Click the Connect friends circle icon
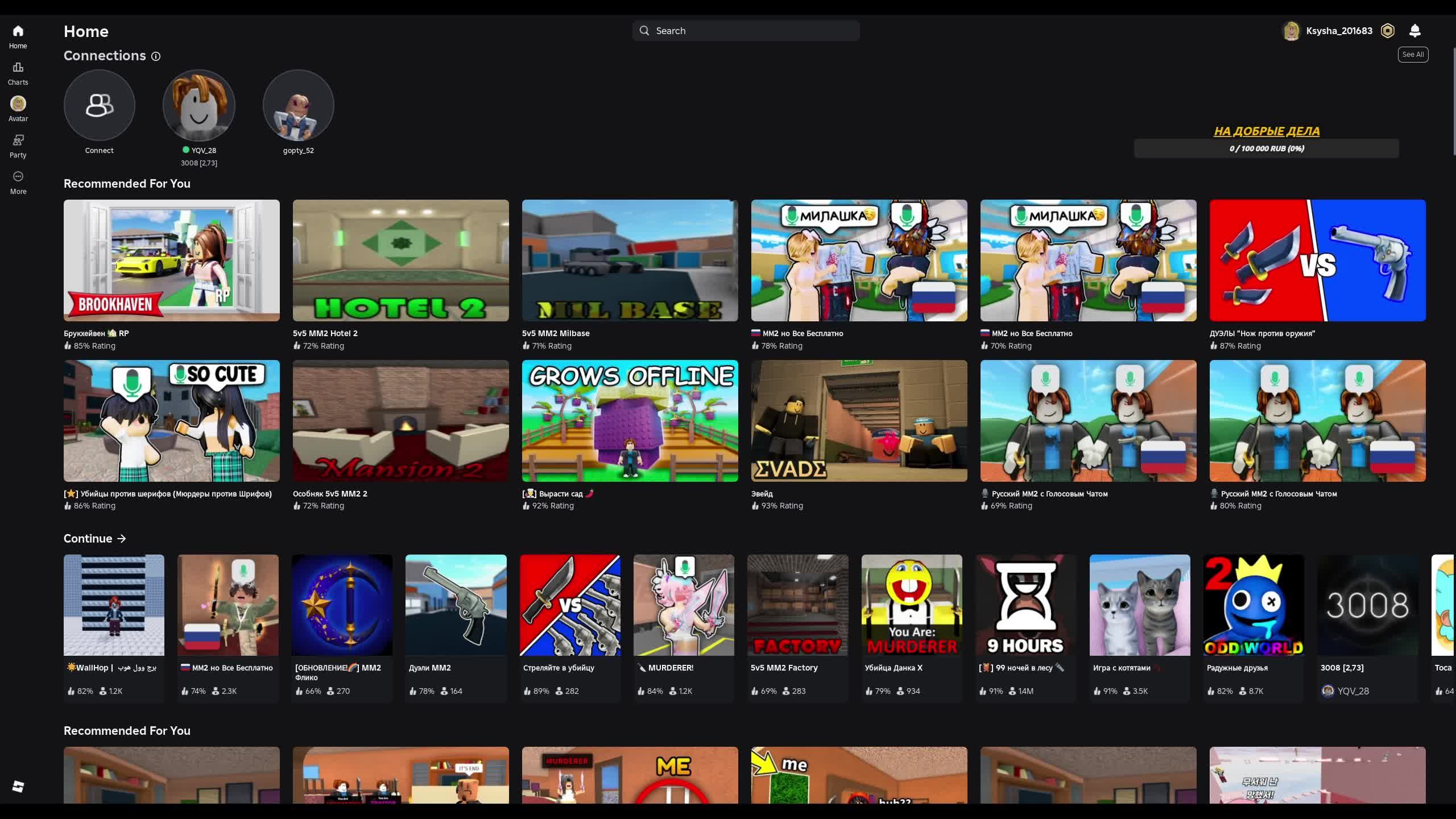The image size is (1456, 819). click(100, 105)
